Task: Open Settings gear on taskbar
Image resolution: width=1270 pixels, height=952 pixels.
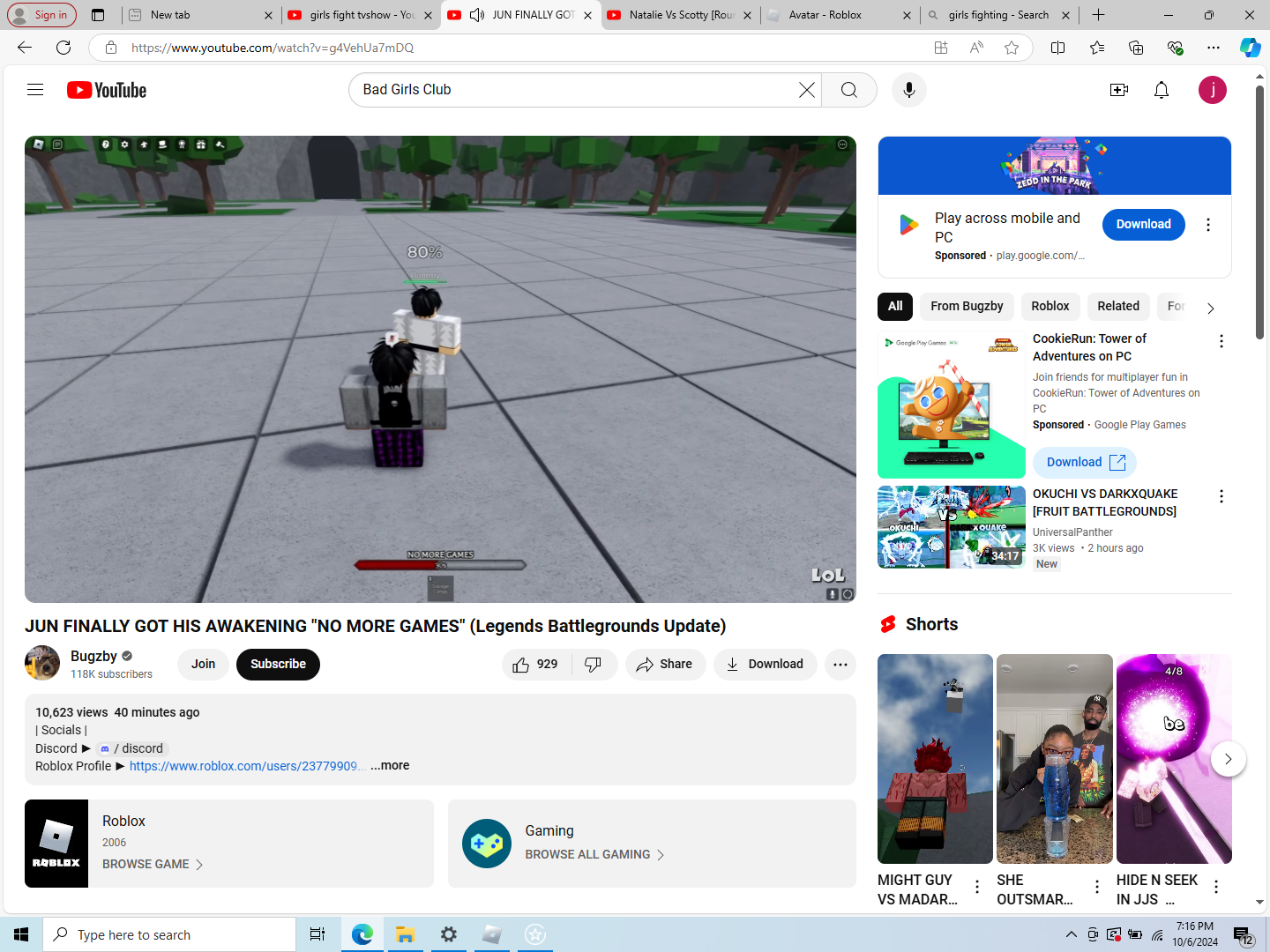Action: click(449, 934)
